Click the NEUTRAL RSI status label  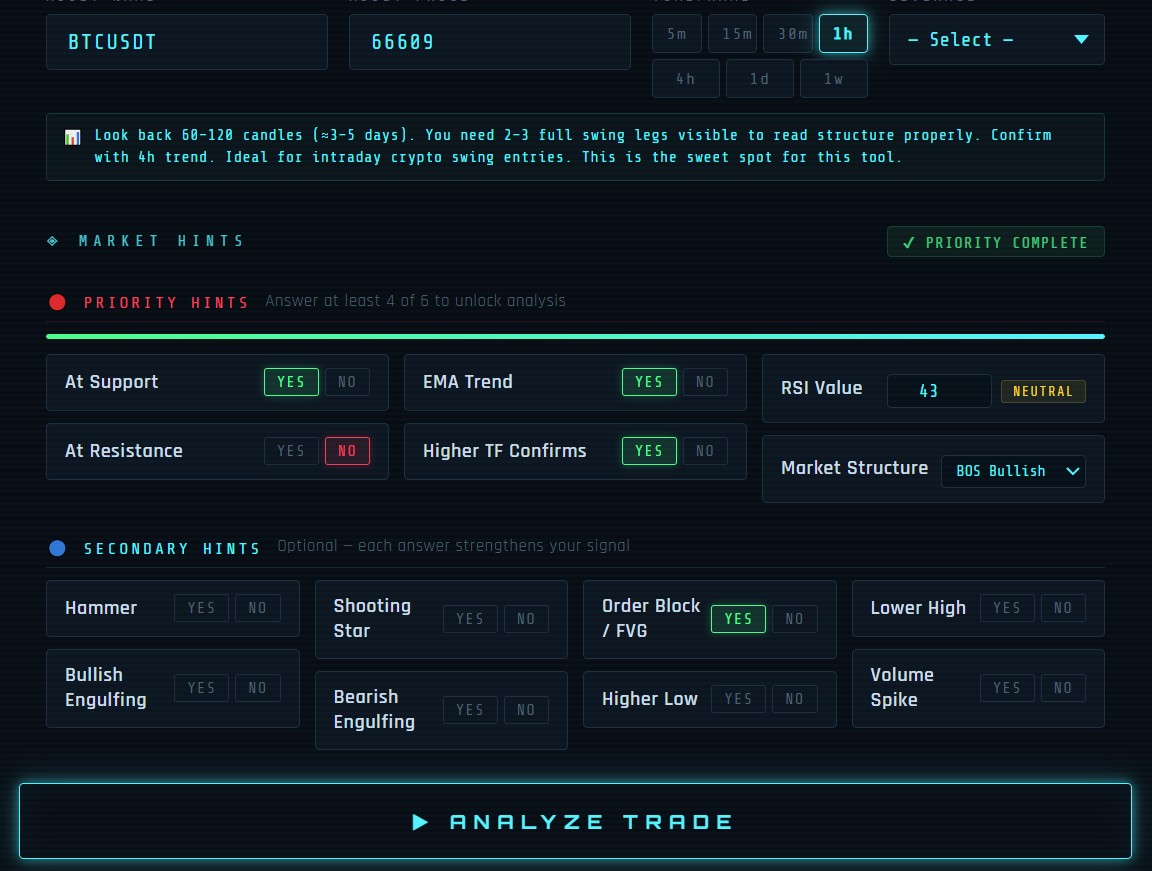coord(1043,391)
